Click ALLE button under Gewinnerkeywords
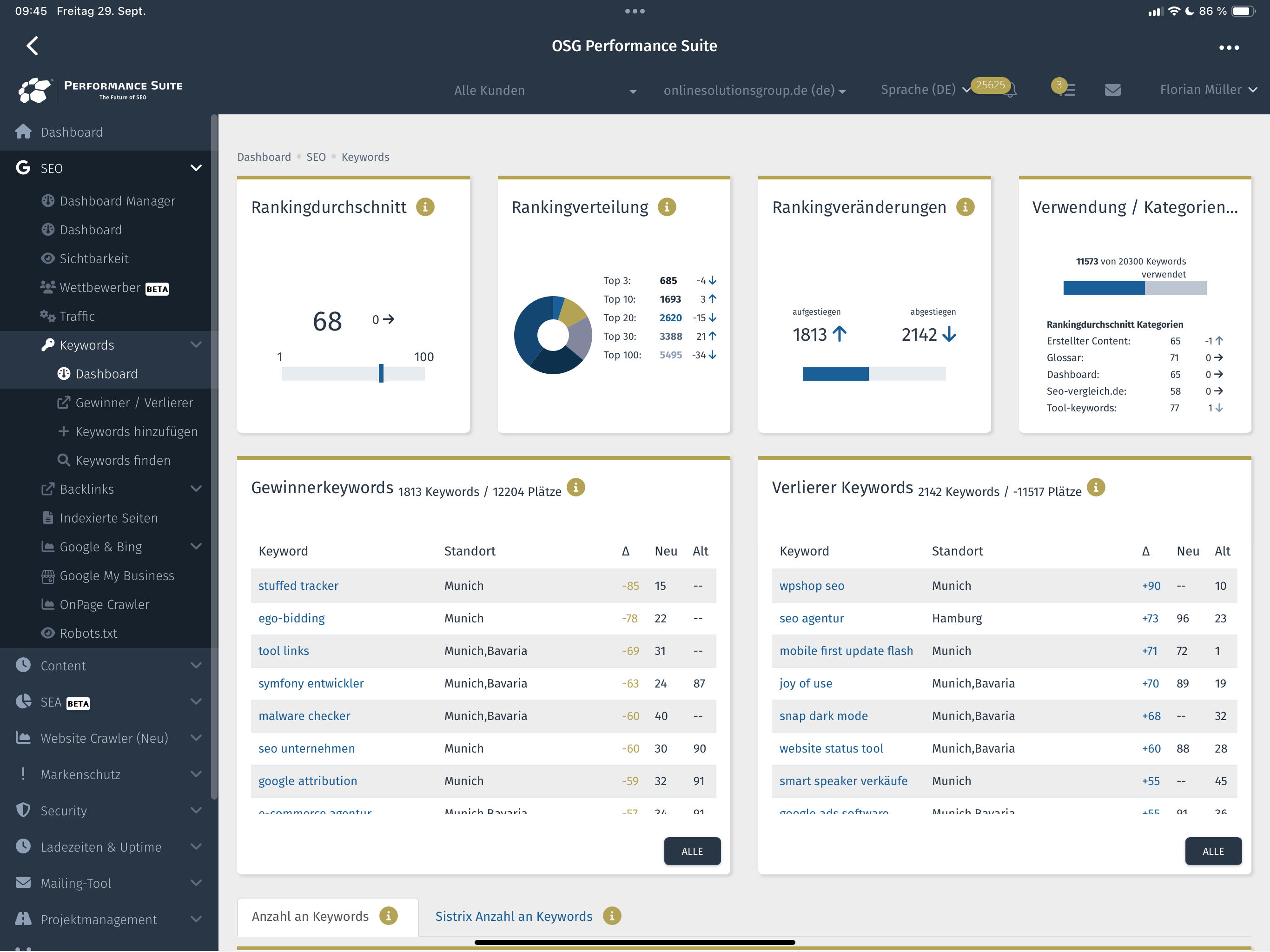Screen dimensions: 1270x952 tap(692, 851)
